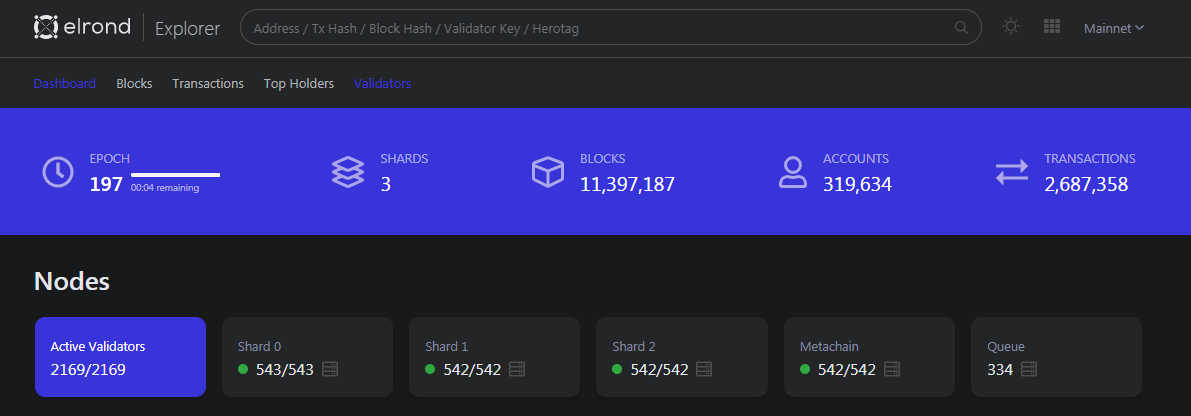Image resolution: width=1191 pixels, height=416 pixels.
Task: Click the Shard 0 block icon
Action: coord(330,370)
